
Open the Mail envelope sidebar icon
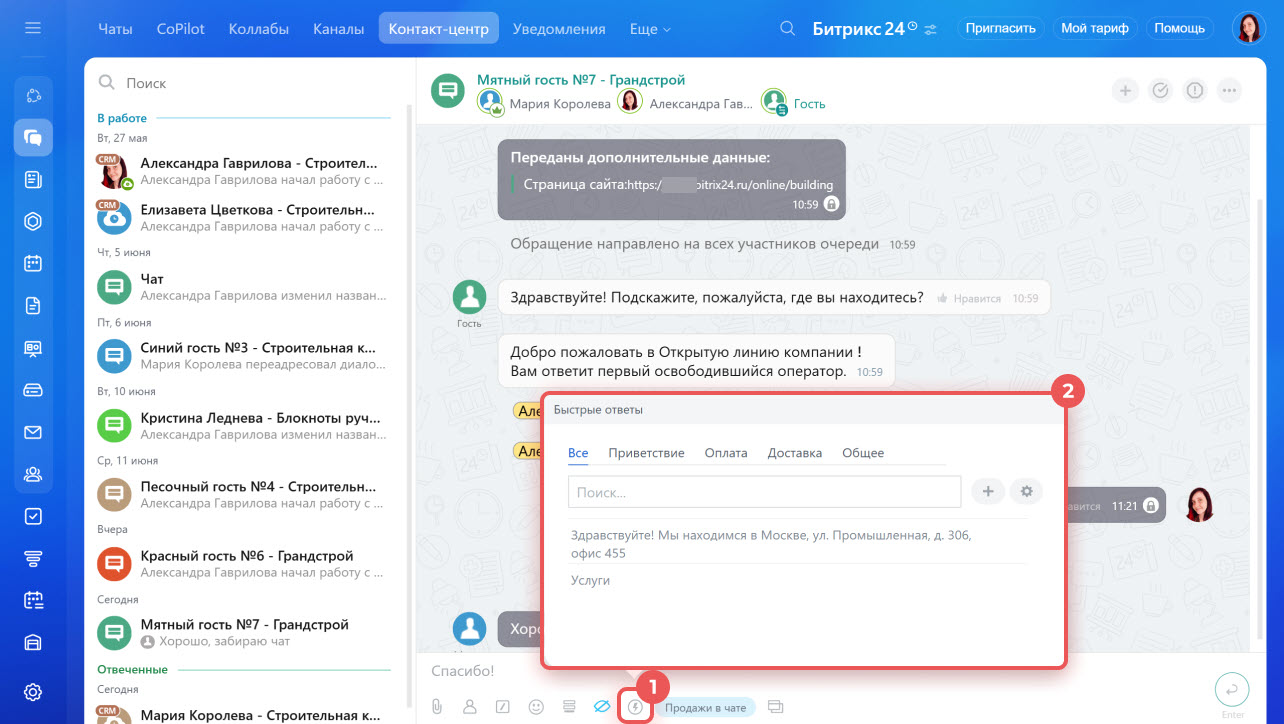pyautogui.click(x=33, y=432)
